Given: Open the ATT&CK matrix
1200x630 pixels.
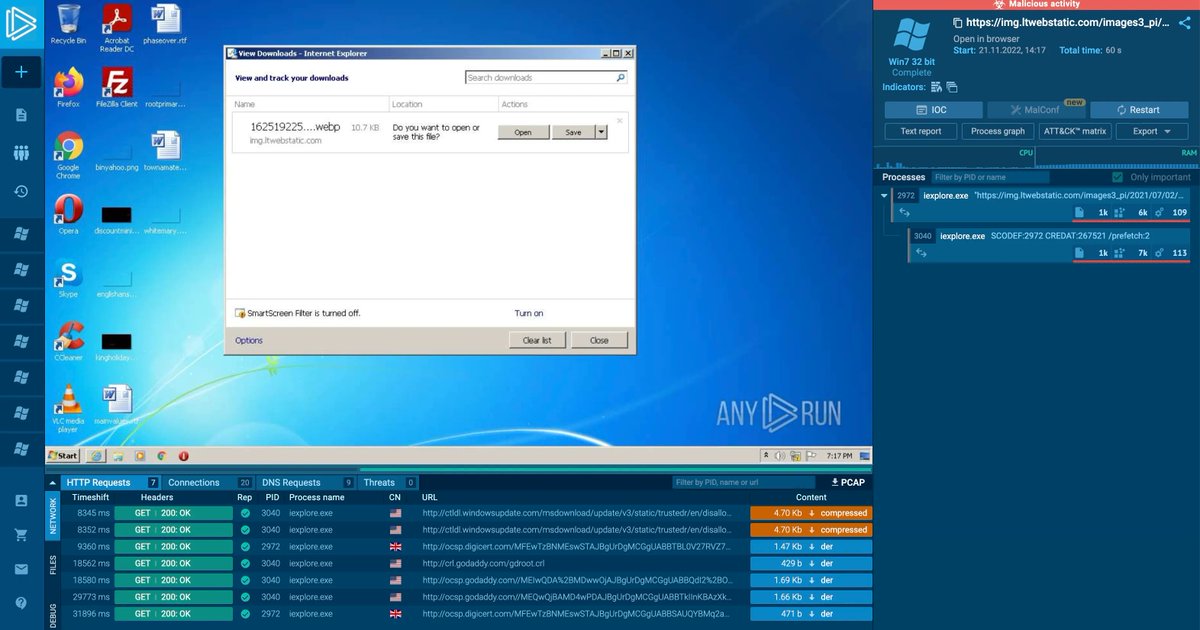Looking at the screenshot, I should pos(1076,131).
